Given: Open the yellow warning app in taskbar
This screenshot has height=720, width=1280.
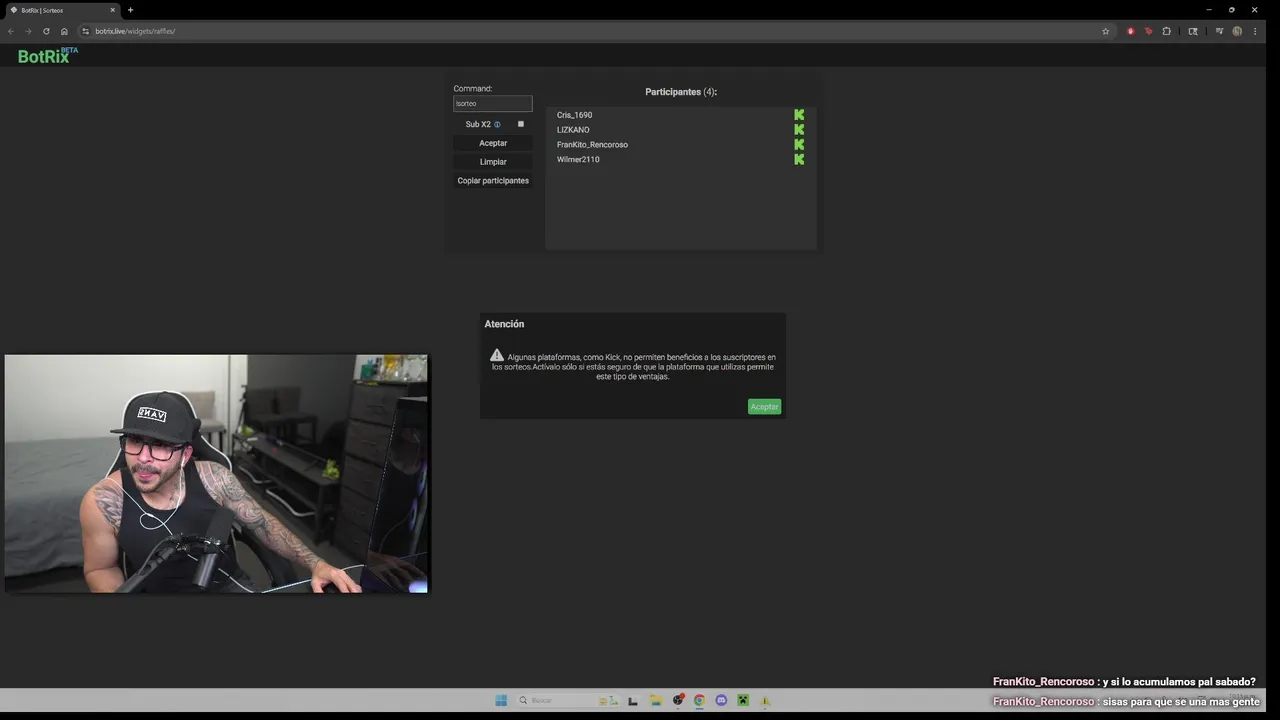Looking at the screenshot, I should [765, 701].
